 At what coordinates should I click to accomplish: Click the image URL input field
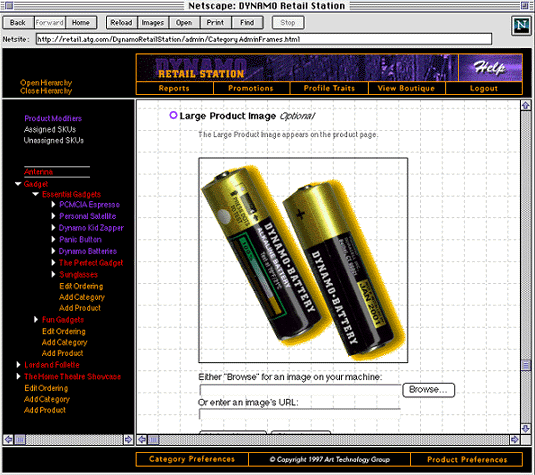pyautogui.click(x=300, y=414)
